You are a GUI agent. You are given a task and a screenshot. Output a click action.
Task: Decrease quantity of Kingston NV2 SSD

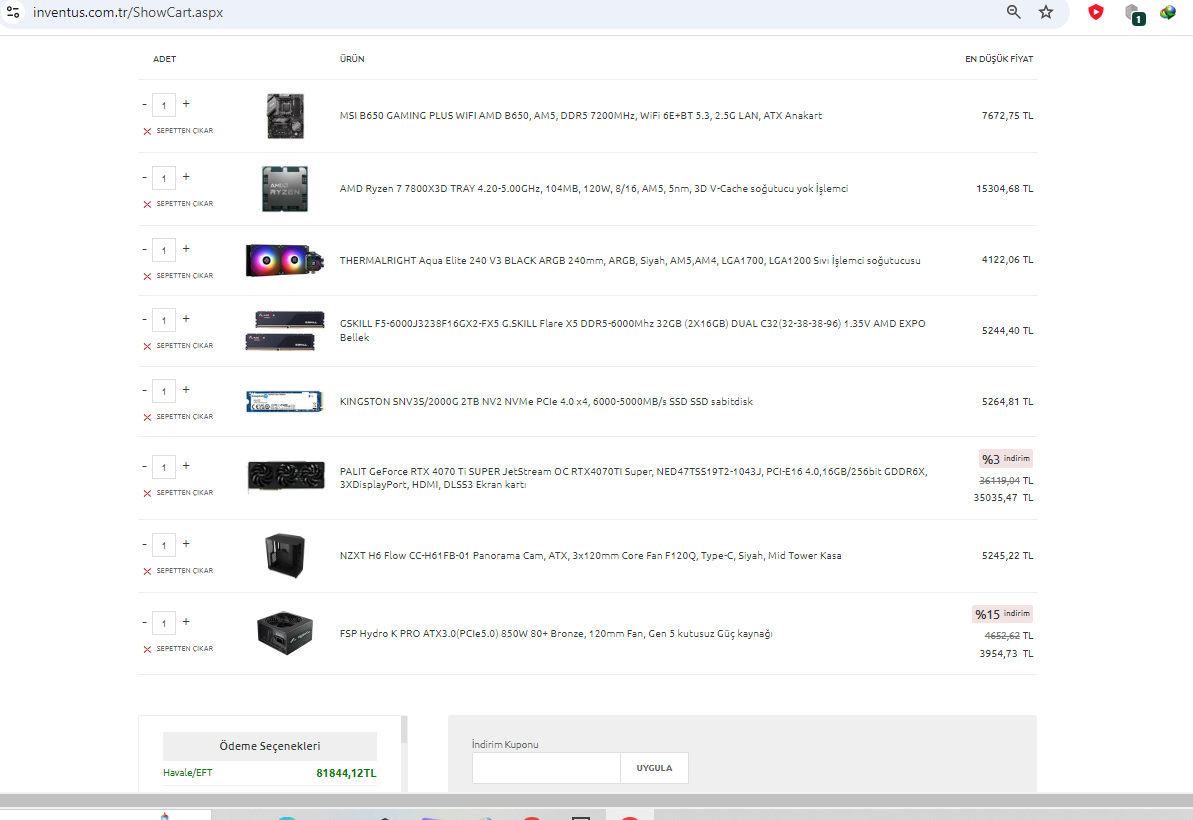pyautogui.click(x=145, y=390)
